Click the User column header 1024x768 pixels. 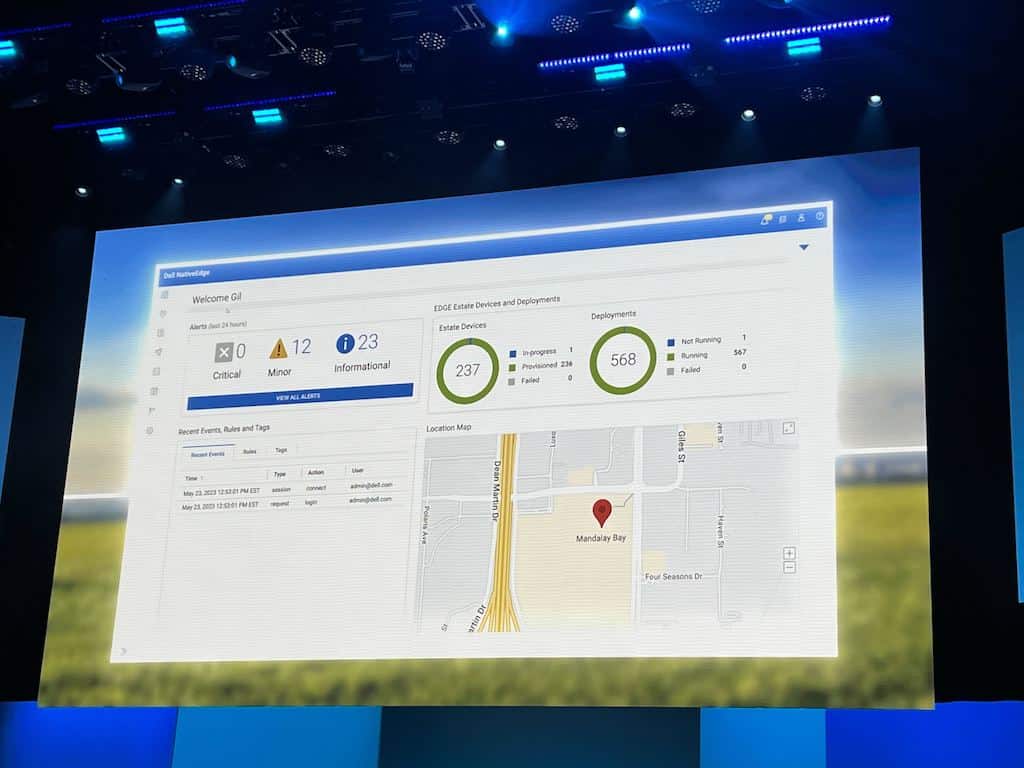[358, 471]
